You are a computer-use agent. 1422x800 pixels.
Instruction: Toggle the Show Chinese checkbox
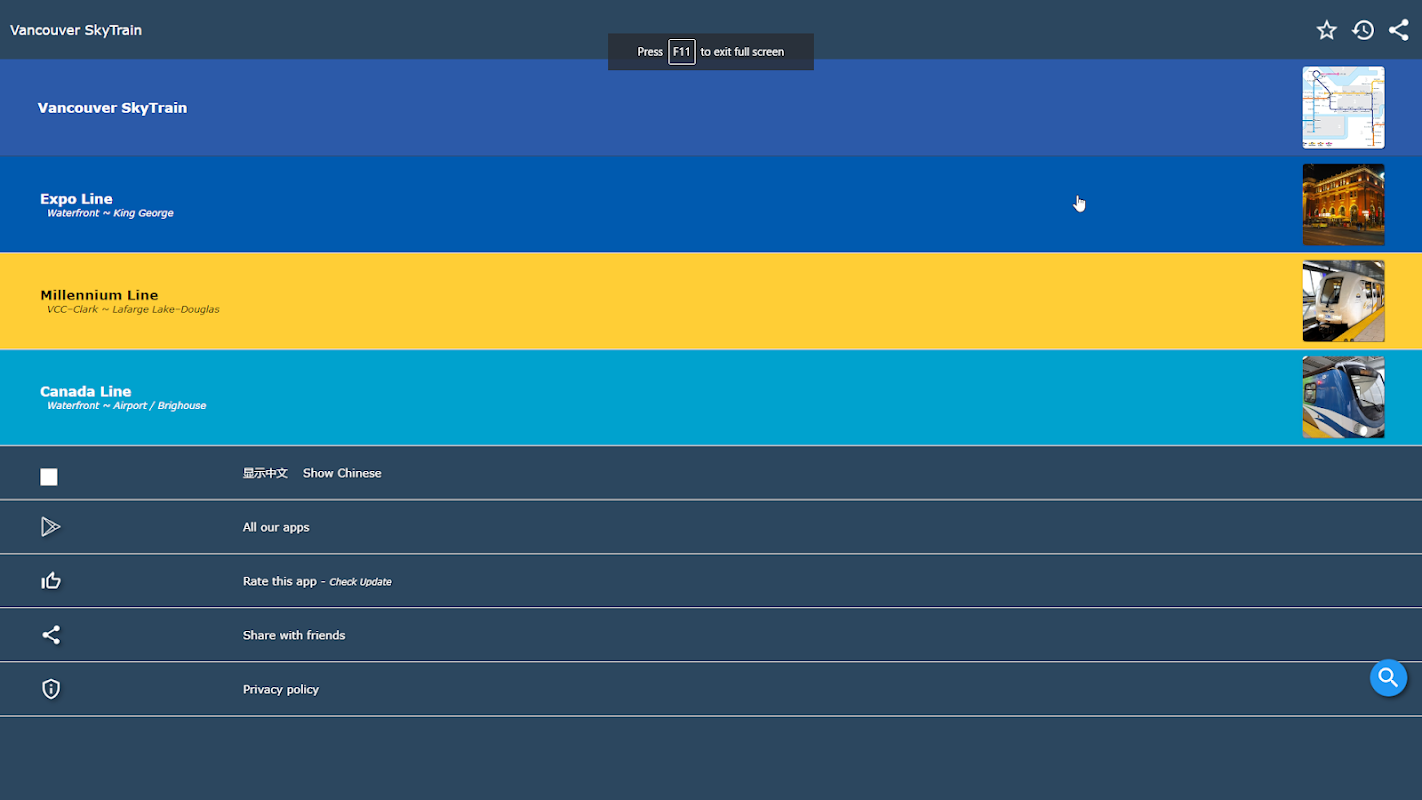tap(49, 477)
